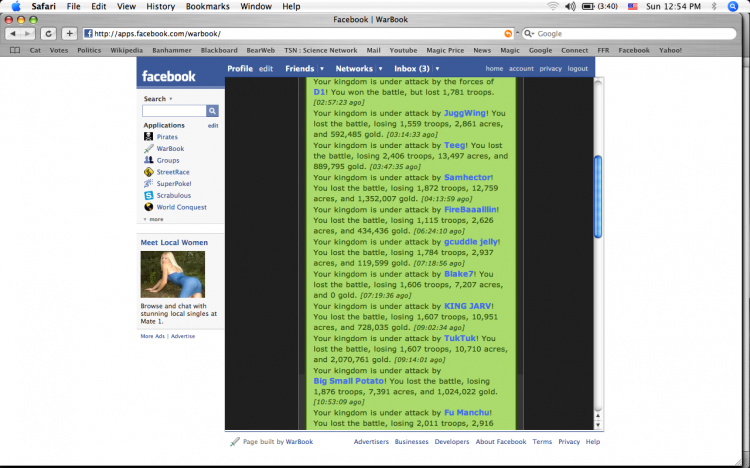Image resolution: width=750 pixels, height=468 pixels.
Task: Open attacker JuggWing's profile link
Action: (465, 113)
